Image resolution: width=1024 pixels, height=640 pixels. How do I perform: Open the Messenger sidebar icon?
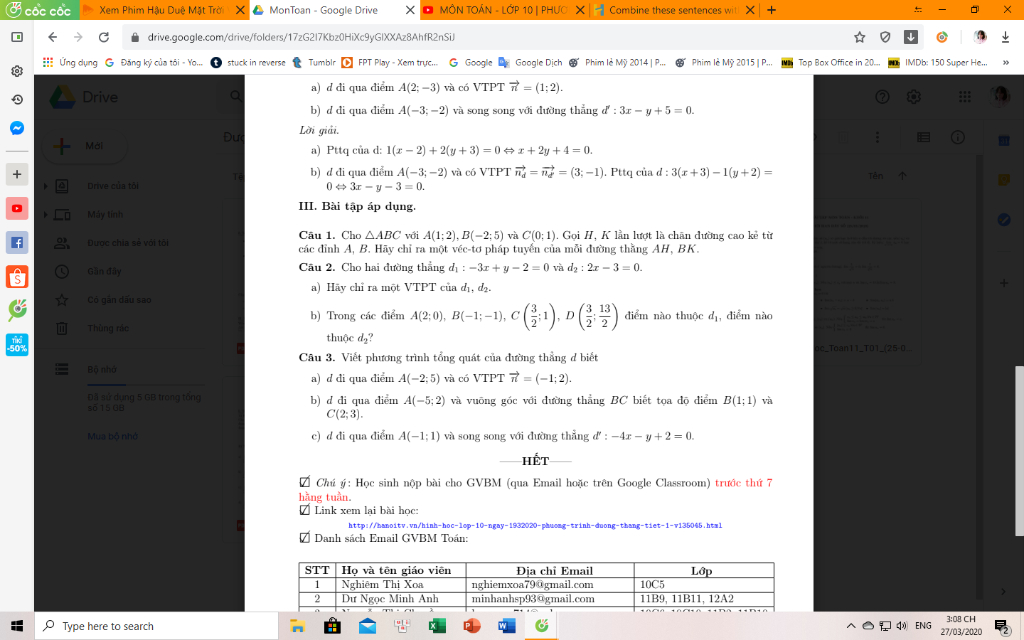click(x=17, y=128)
